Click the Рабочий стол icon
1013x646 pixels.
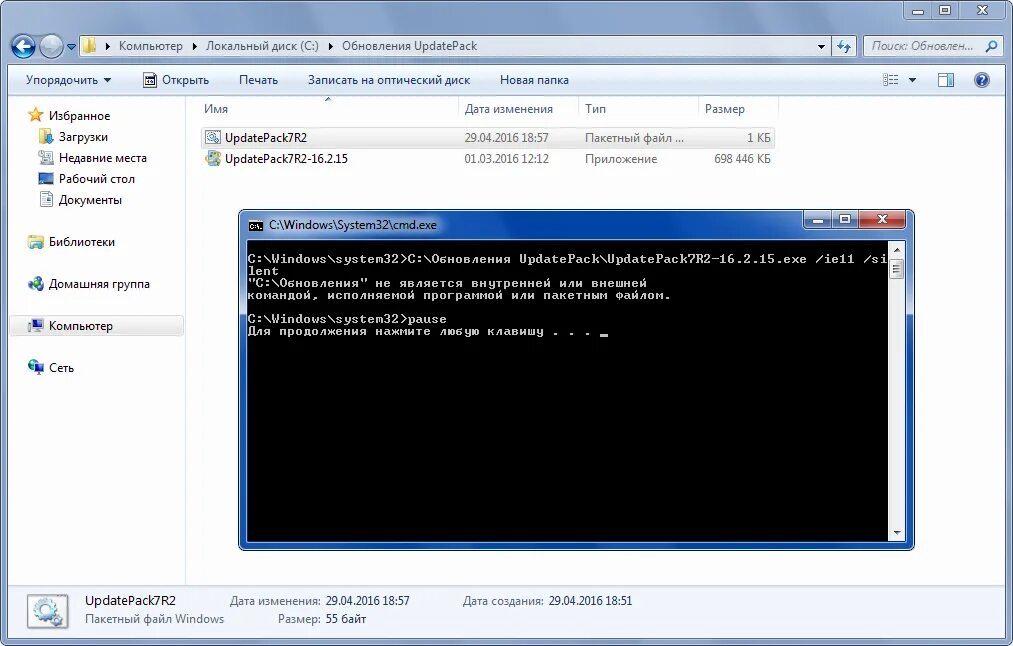coord(45,179)
